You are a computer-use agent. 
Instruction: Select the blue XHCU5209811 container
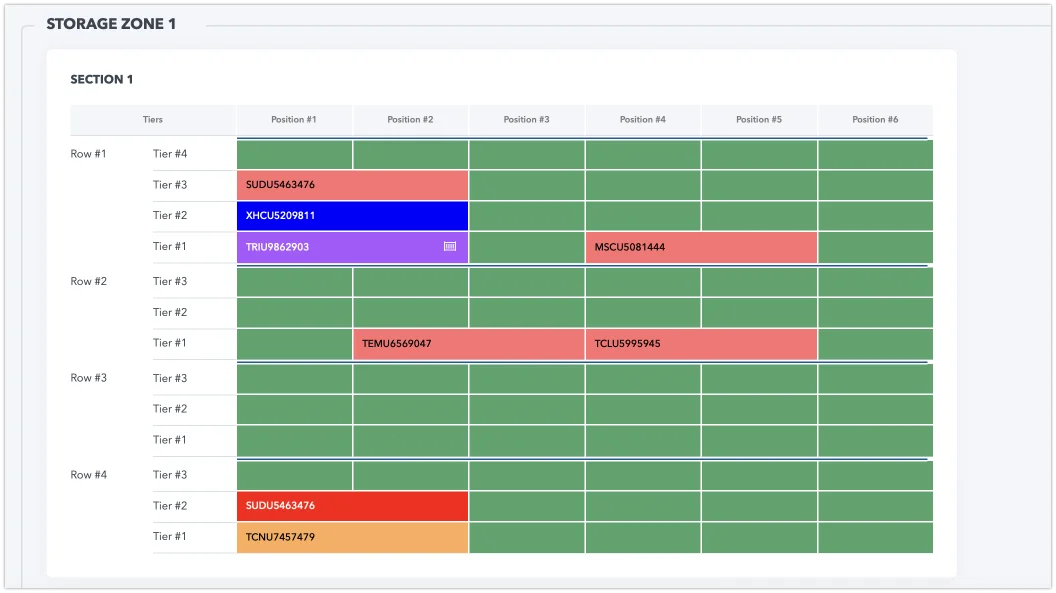point(352,216)
